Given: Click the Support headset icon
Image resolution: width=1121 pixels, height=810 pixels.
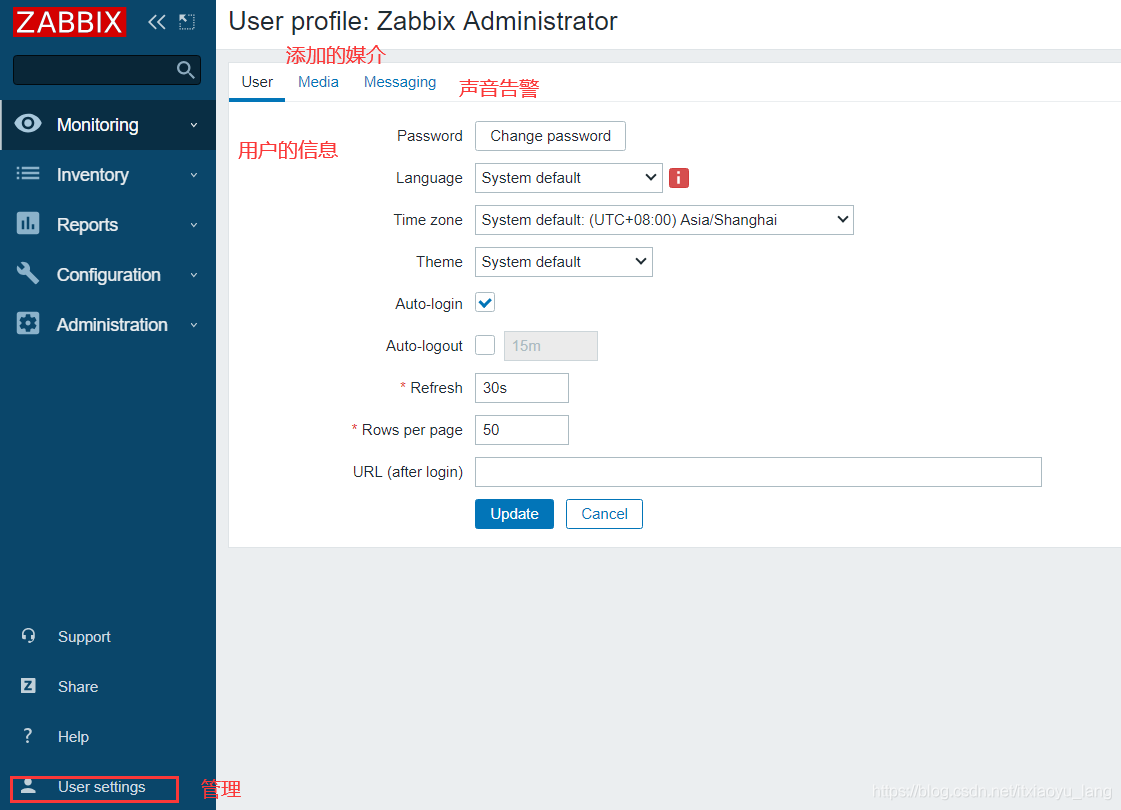Looking at the screenshot, I should (x=28, y=636).
